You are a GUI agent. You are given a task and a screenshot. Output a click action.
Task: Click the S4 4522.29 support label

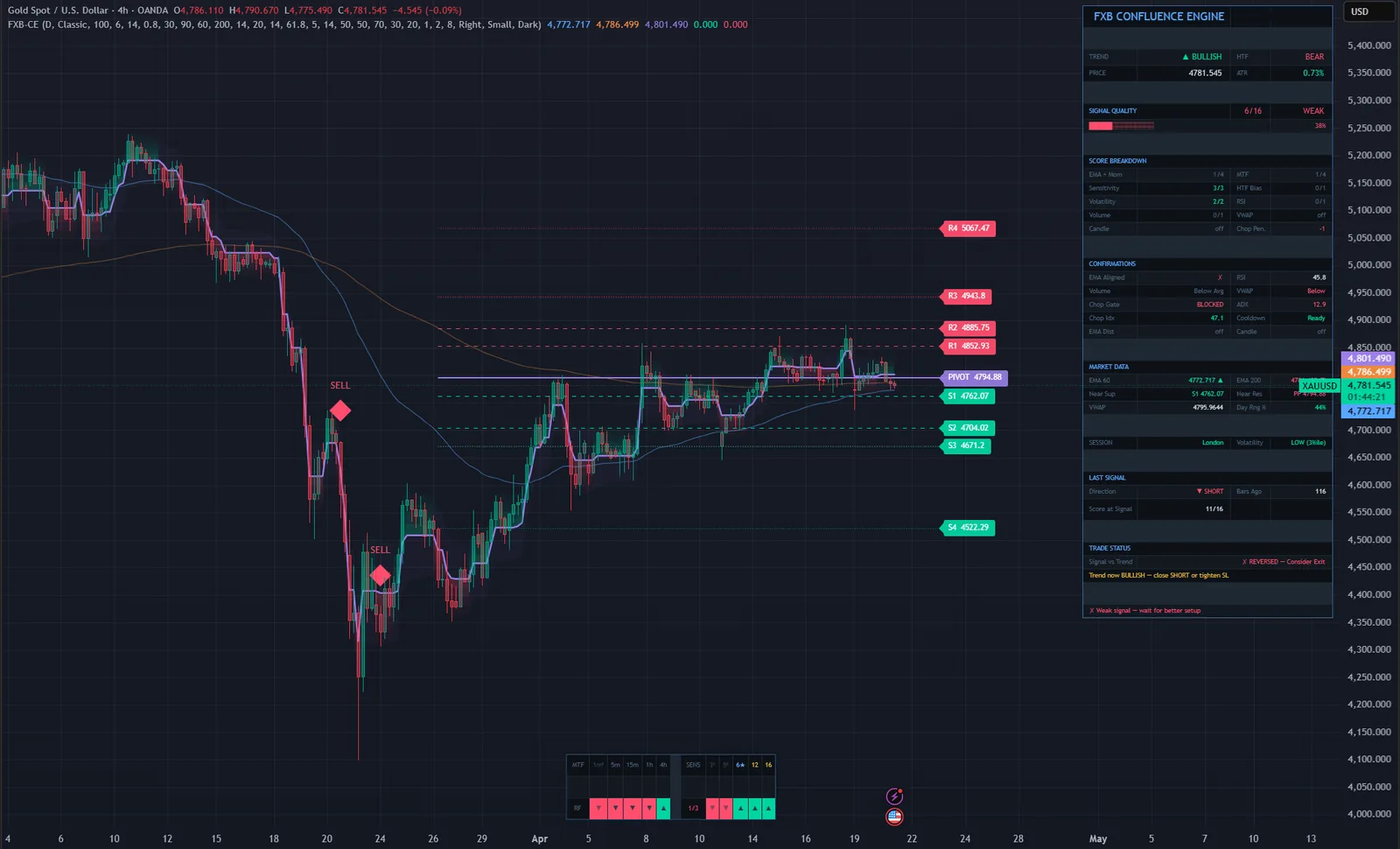tap(968, 528)
